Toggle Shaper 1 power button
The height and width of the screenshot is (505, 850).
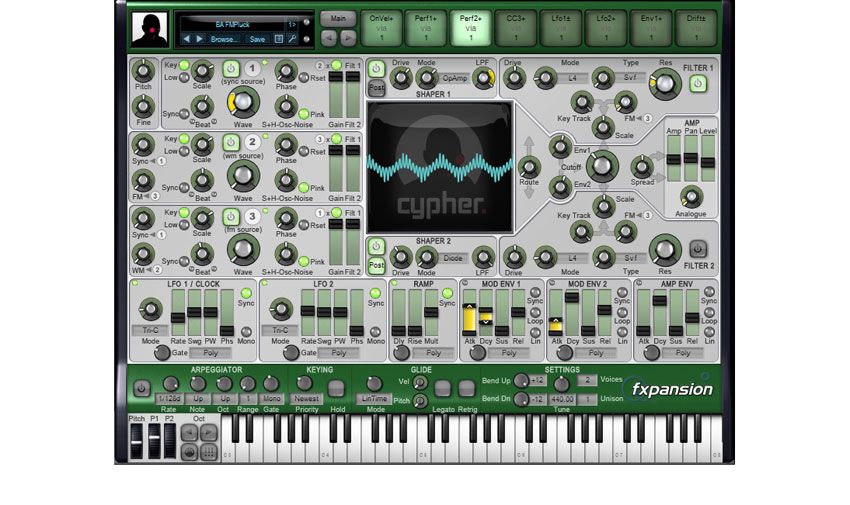[x=376, y=68]
